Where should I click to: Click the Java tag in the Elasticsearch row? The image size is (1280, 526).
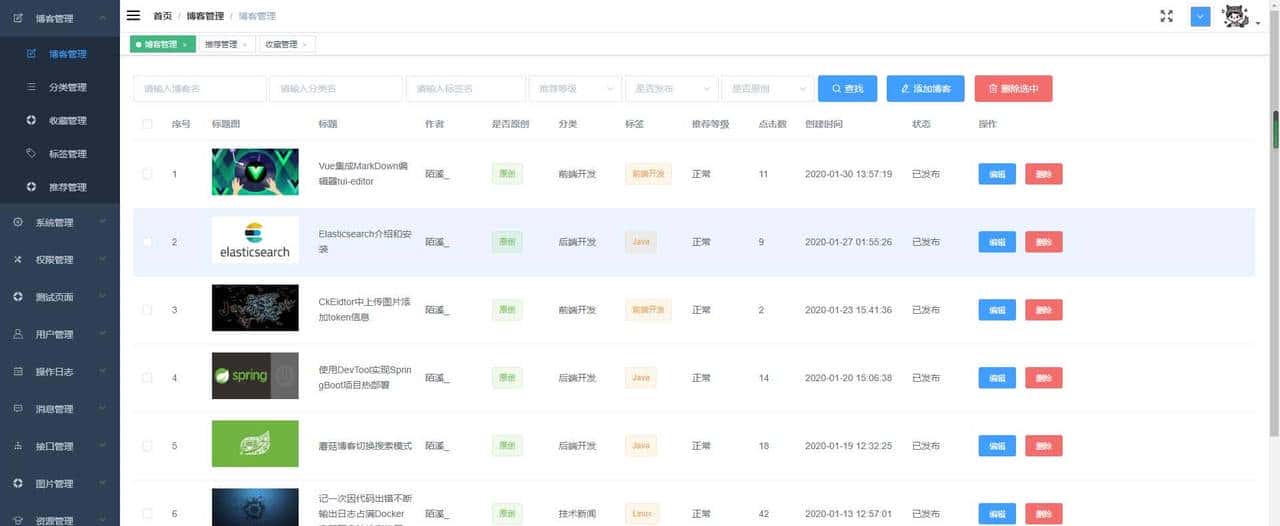click(641, 242)
